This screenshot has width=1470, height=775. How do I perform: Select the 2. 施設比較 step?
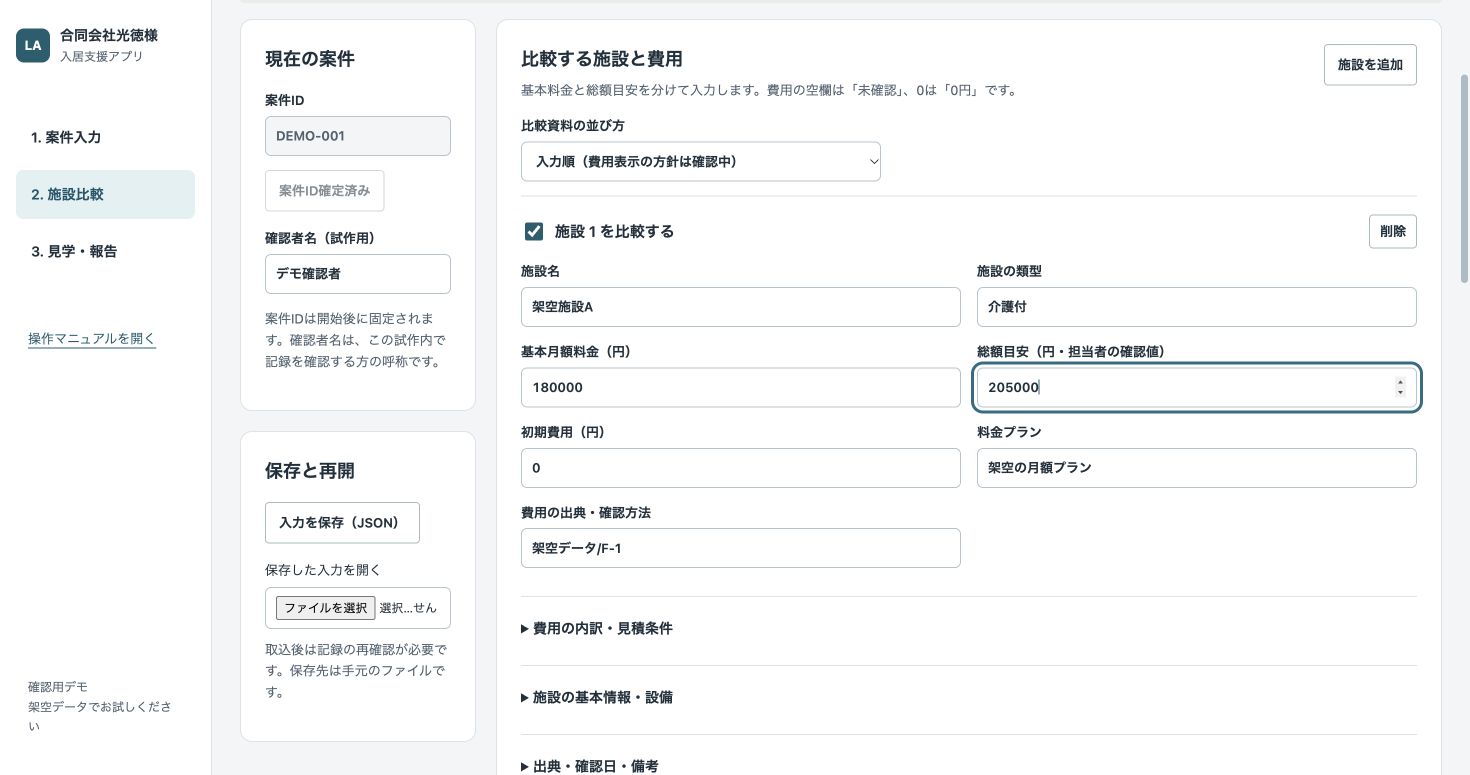(105, 194)
